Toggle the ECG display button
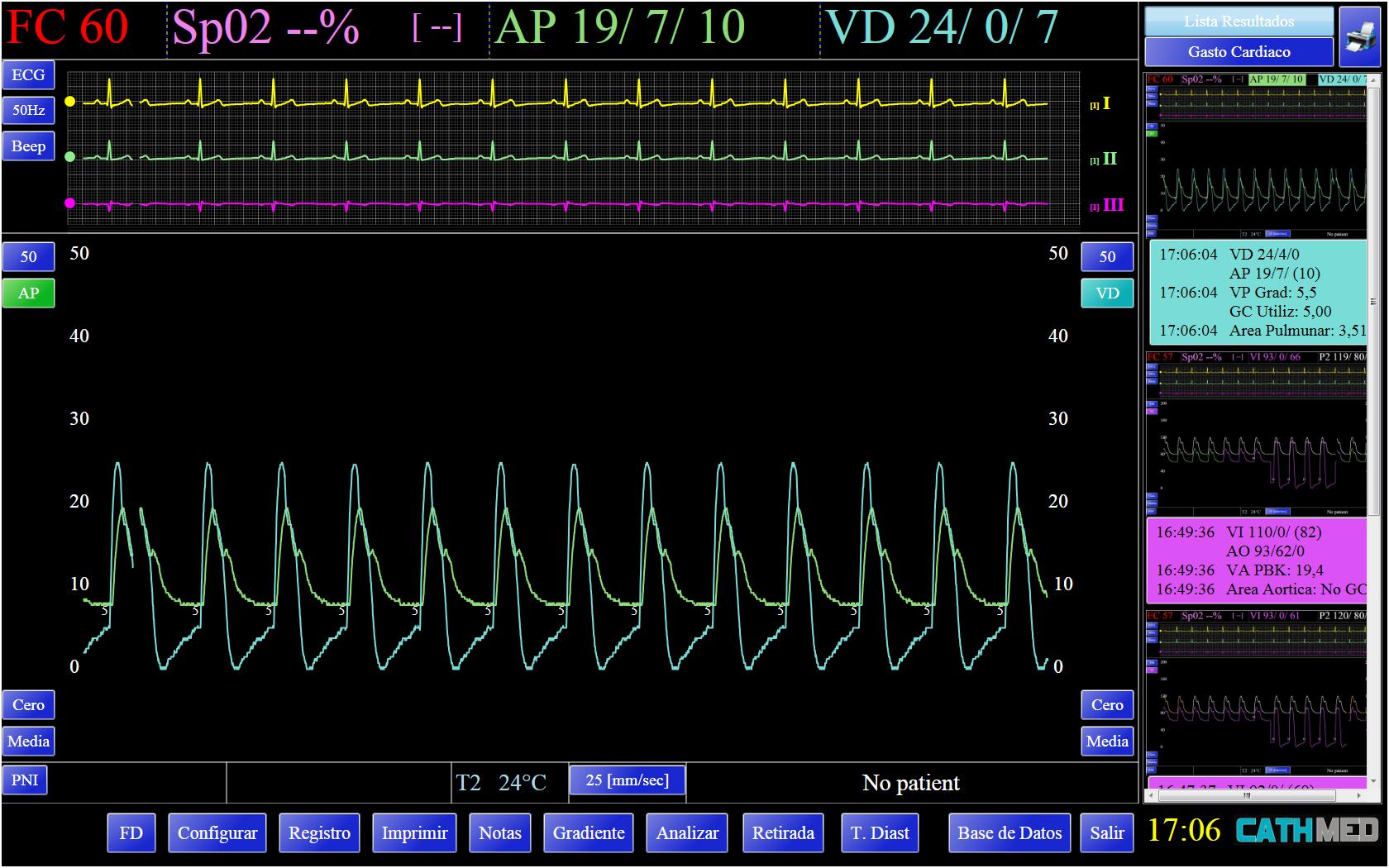This screenshot has width=1389, height=868. (28, 75)
